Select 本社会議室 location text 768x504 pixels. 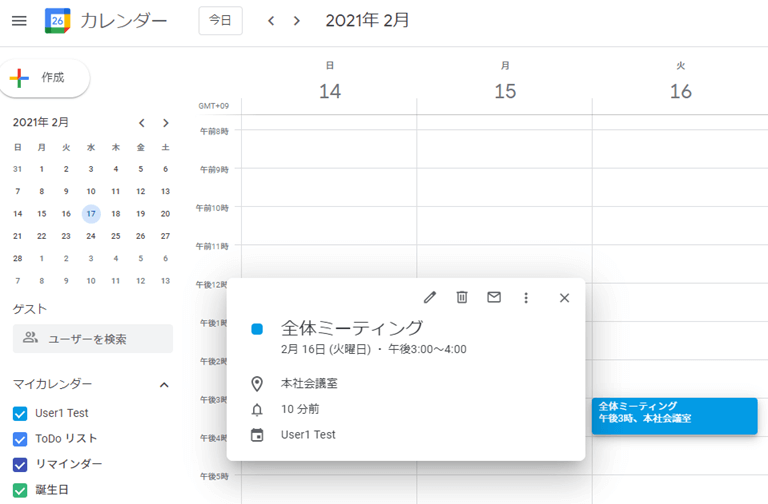pos(309,384)
